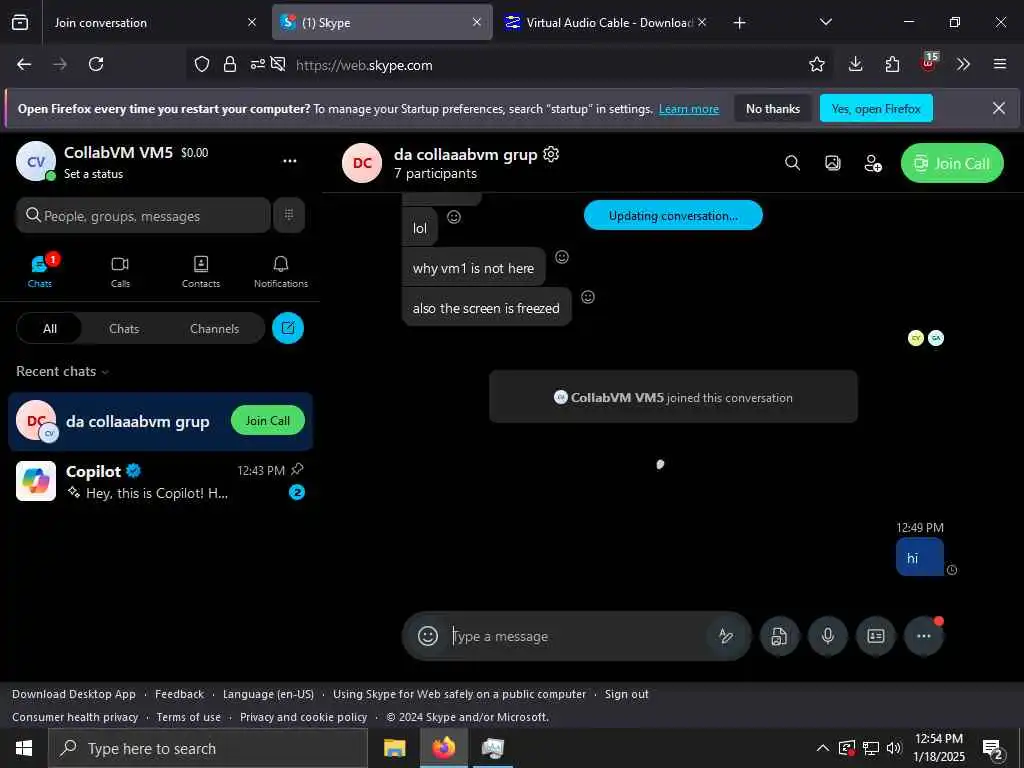Join Call from conversation header
This screenshot has height=768, width=1024.
[x=952, y=163]
